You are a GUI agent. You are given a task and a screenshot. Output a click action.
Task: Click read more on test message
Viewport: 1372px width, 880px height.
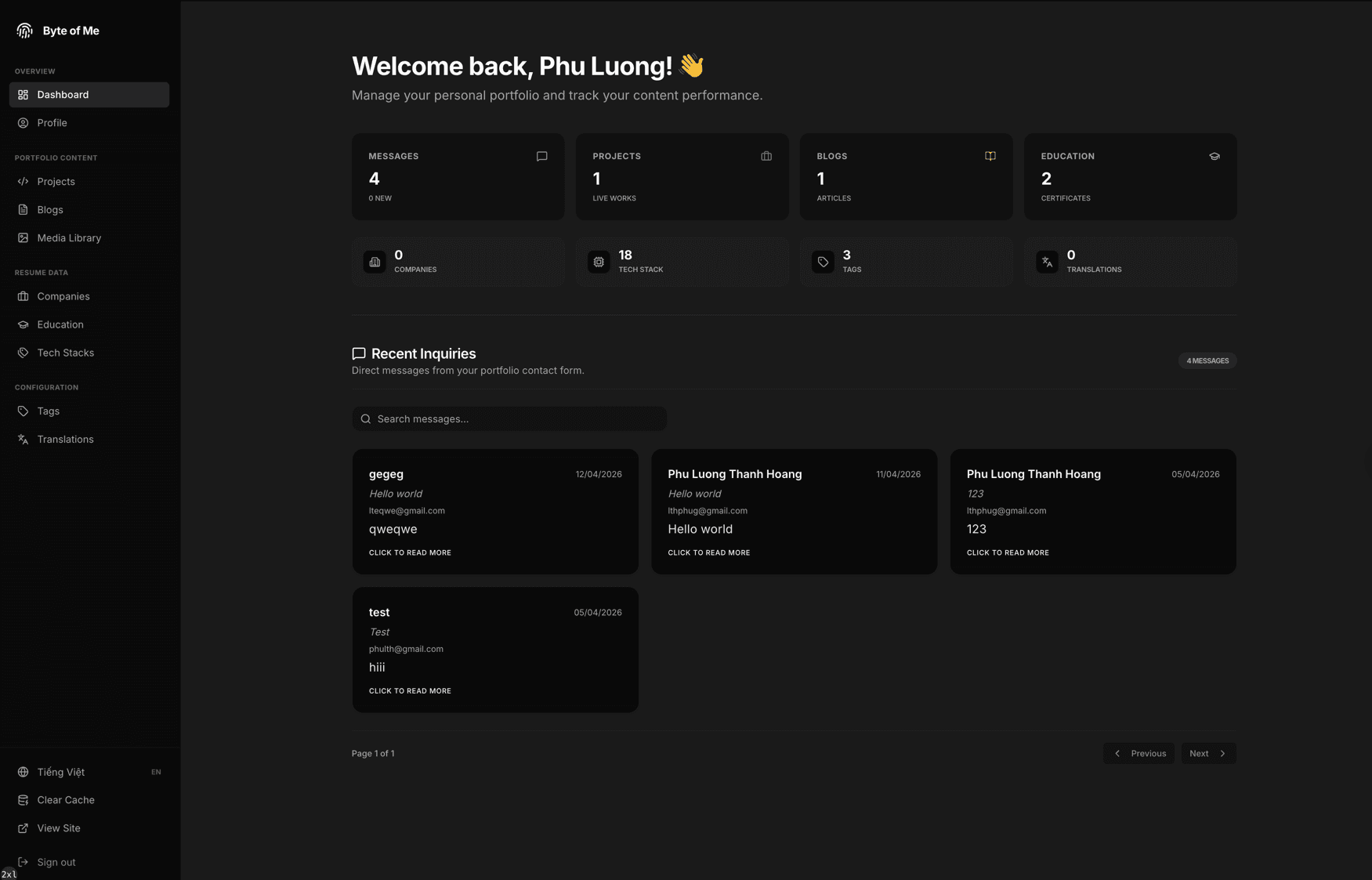pyautogui.click(x=410, y=690)
